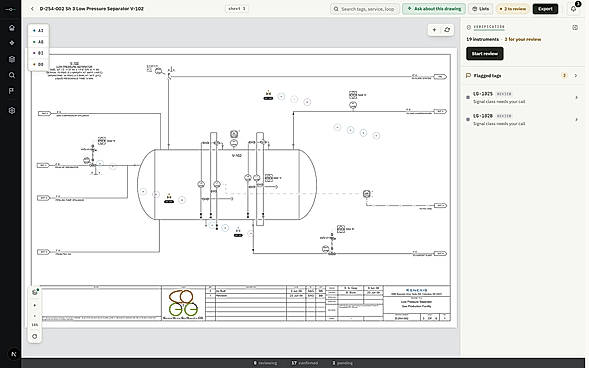The height and width of the screenshot is (368, 589).
Task: Click Ask about this drawing button
Action: tap(434, 9)
